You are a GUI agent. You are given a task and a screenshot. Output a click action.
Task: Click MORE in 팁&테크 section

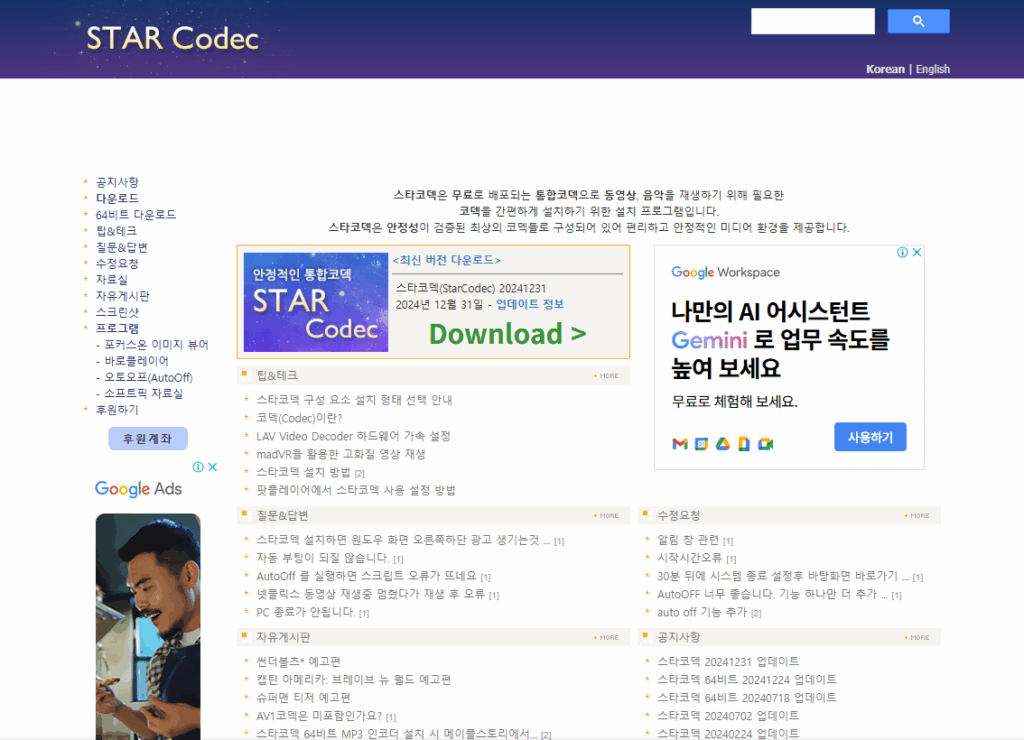pos(607,376)
